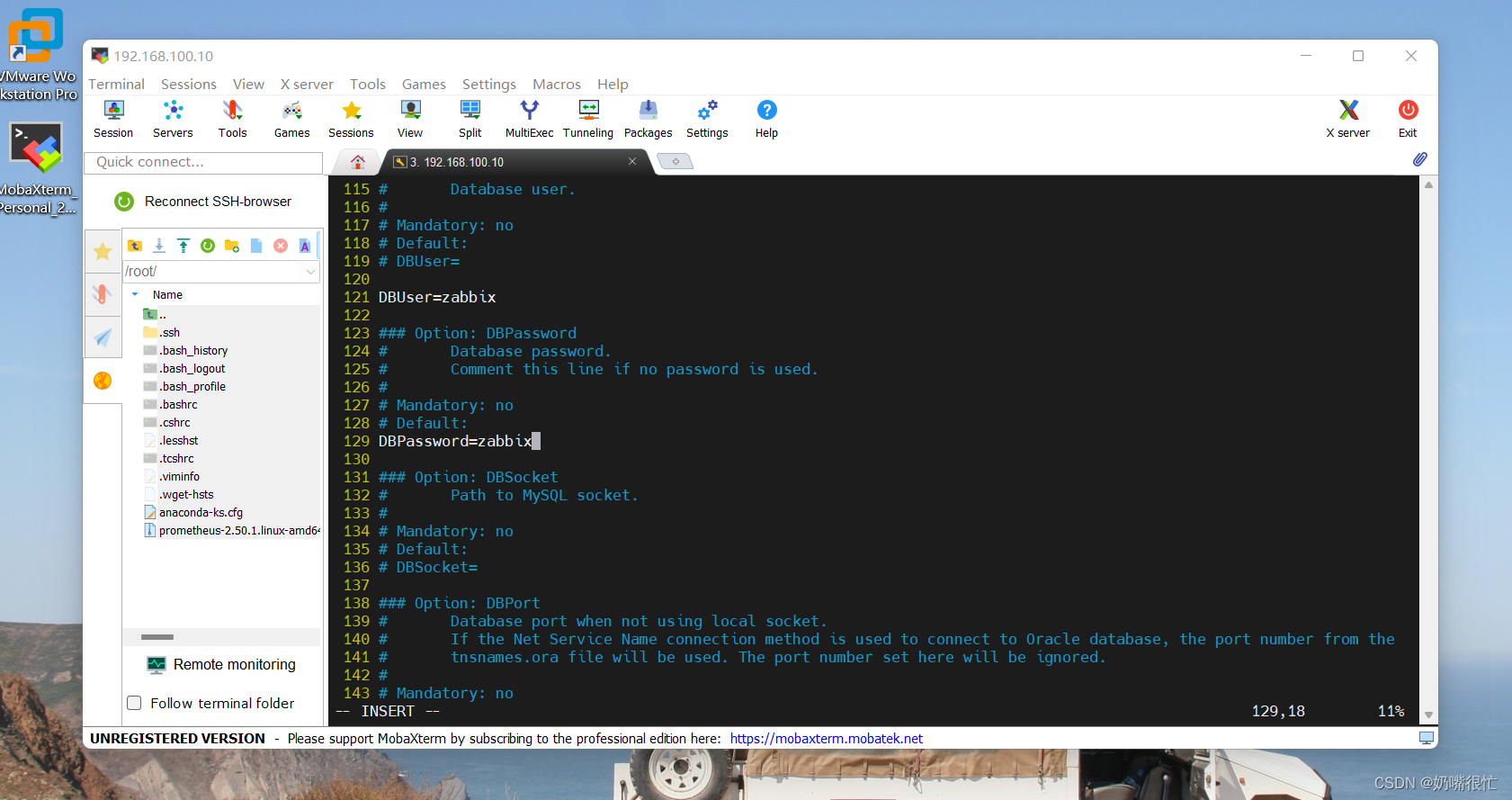Click the file list horizontal scrollbar
Screen dimensions: 1512x800
157,637
